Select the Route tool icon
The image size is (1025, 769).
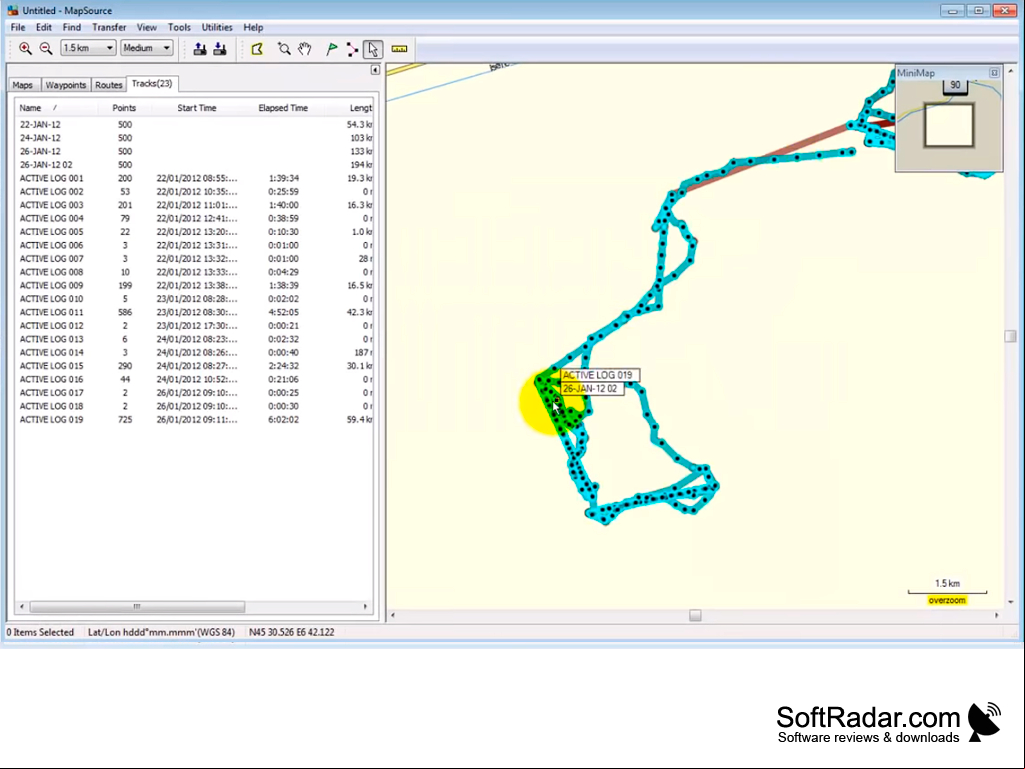point(352,48)
